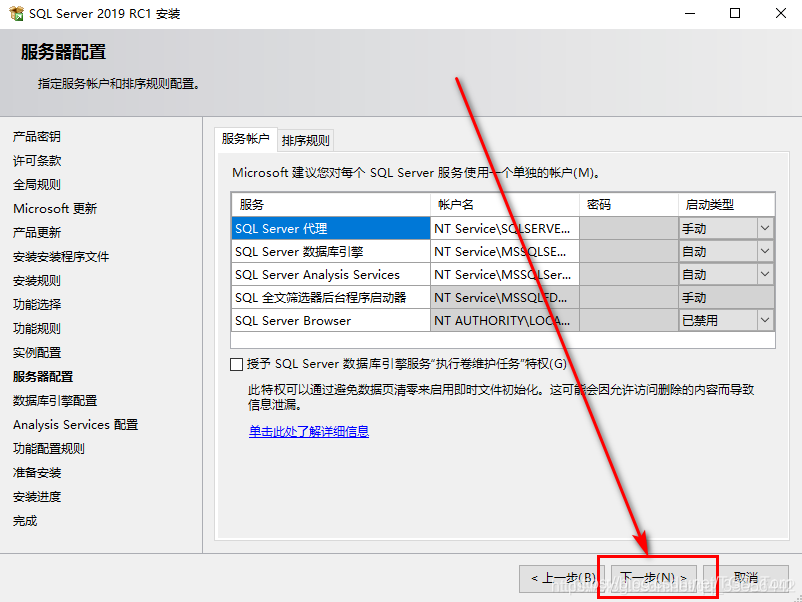Click password field for SQL Server 代理
This screenshot has width=802, height=602.
pyautogui.click(x=629, y=228)
